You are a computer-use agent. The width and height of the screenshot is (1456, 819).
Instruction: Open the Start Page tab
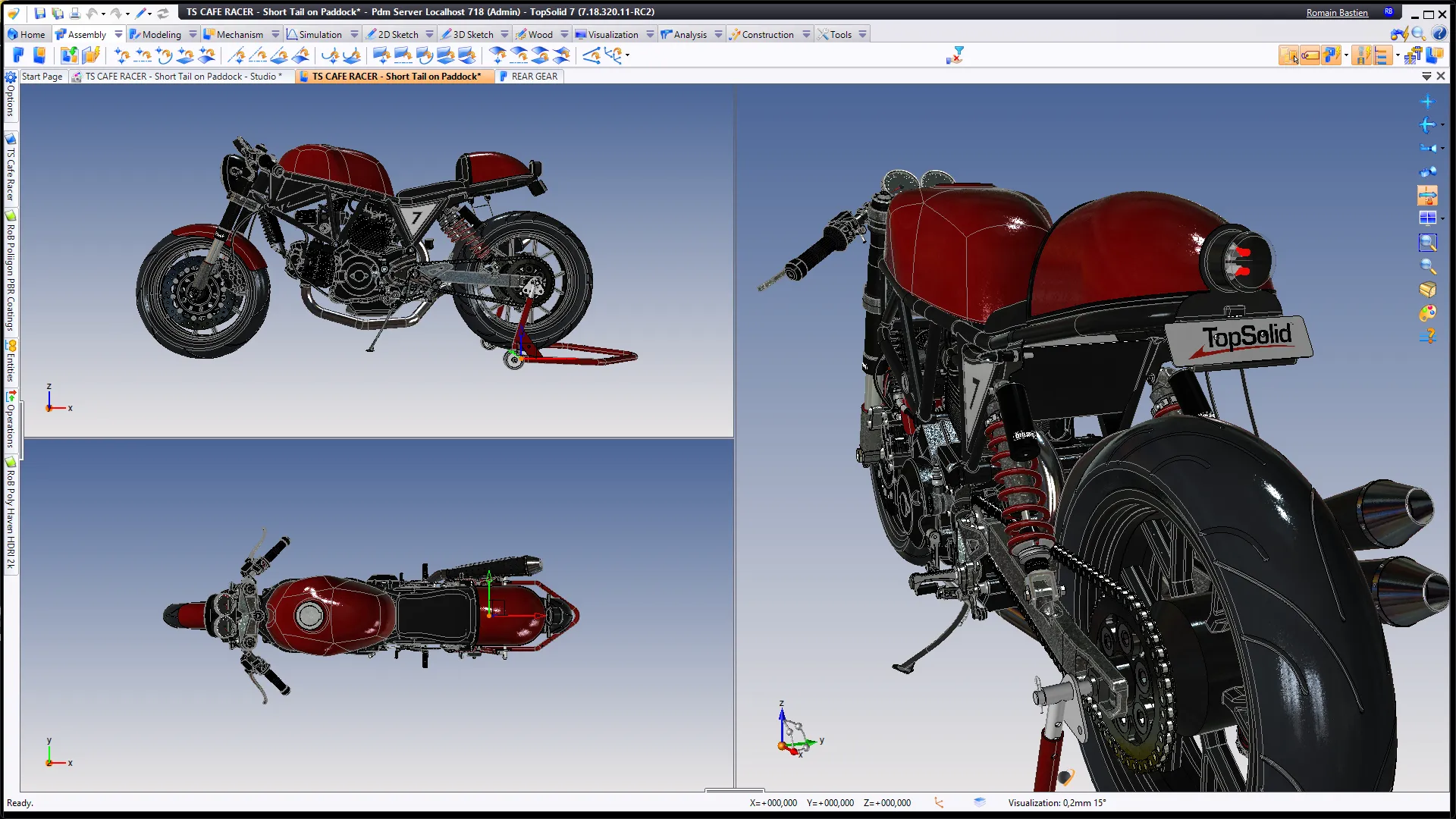click(42, 77)
